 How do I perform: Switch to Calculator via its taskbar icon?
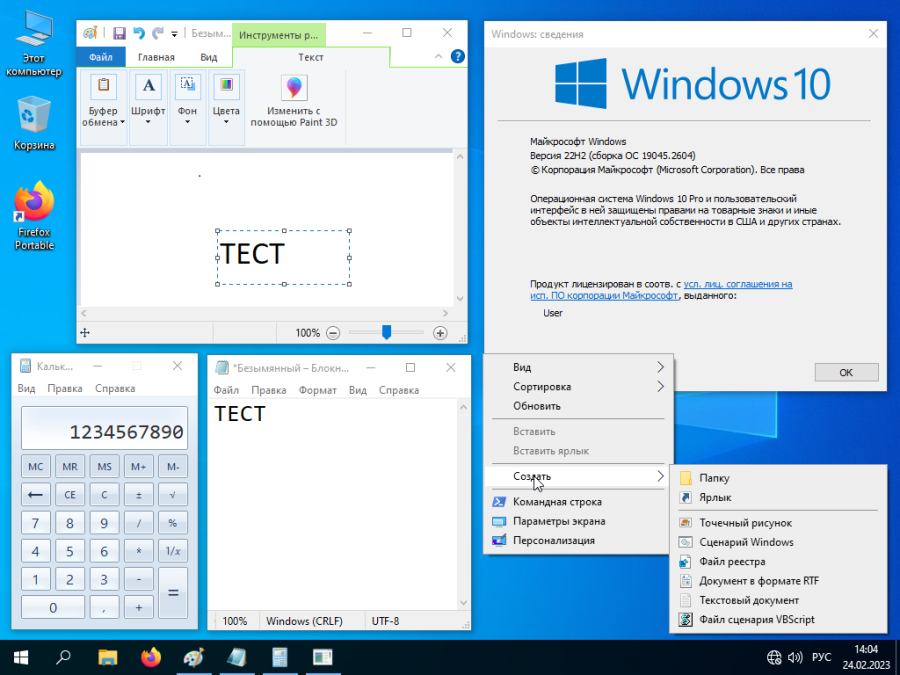pyautogui.click(x=280, y=657)
